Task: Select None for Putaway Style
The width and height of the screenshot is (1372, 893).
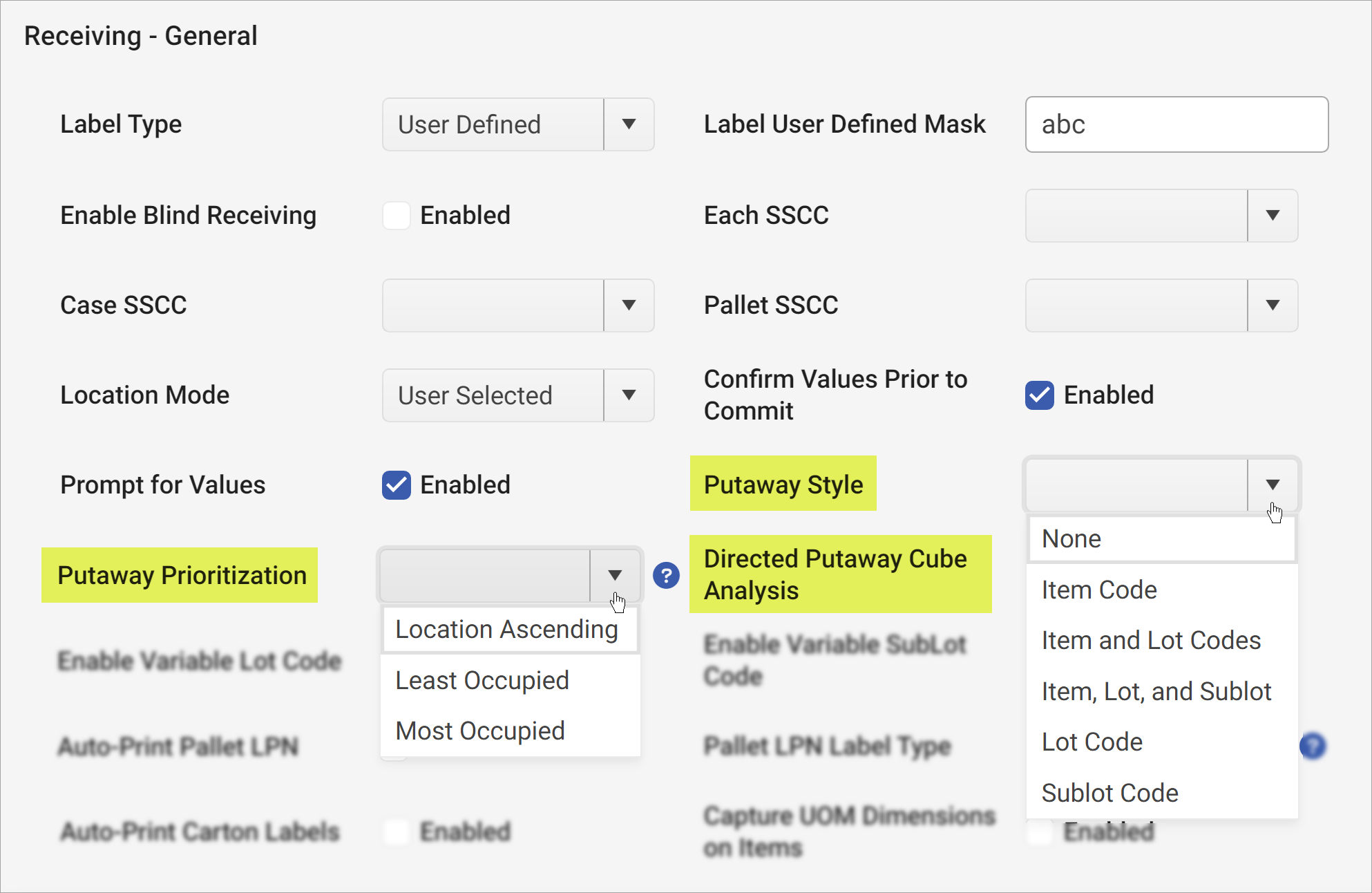Action: (x=1071, y=538)
